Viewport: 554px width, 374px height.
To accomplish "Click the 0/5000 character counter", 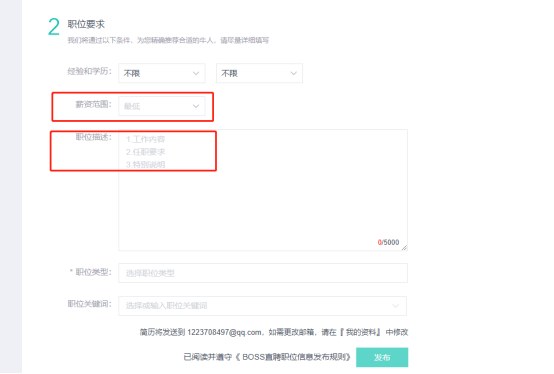I will click(x=388, y=242).
